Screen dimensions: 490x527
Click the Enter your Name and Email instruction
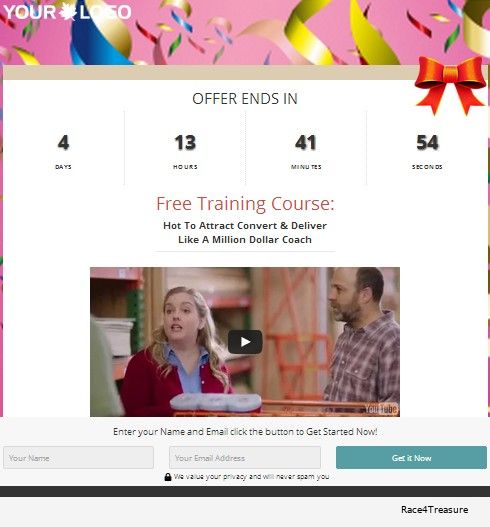(245, 432)
